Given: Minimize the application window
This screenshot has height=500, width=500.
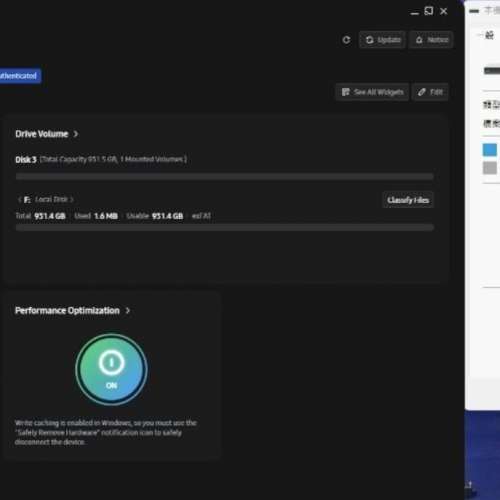Looking at the screenshot, I should click(415, 13).
